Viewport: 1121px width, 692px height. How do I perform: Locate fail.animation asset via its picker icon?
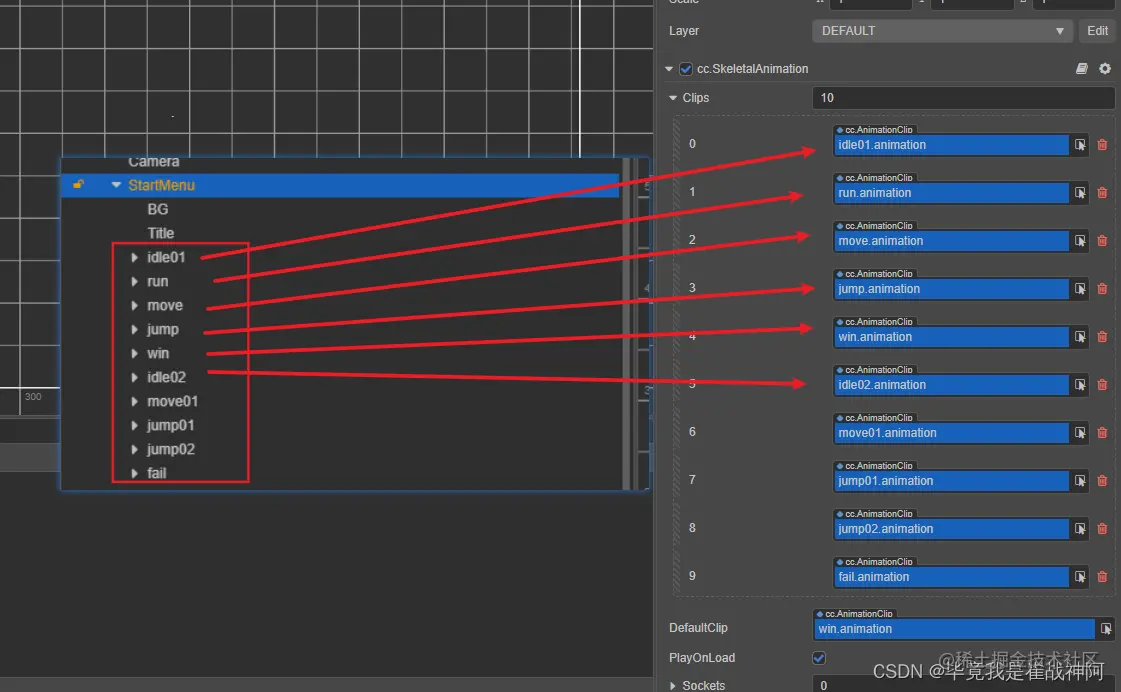click(x=1080, y=577)
